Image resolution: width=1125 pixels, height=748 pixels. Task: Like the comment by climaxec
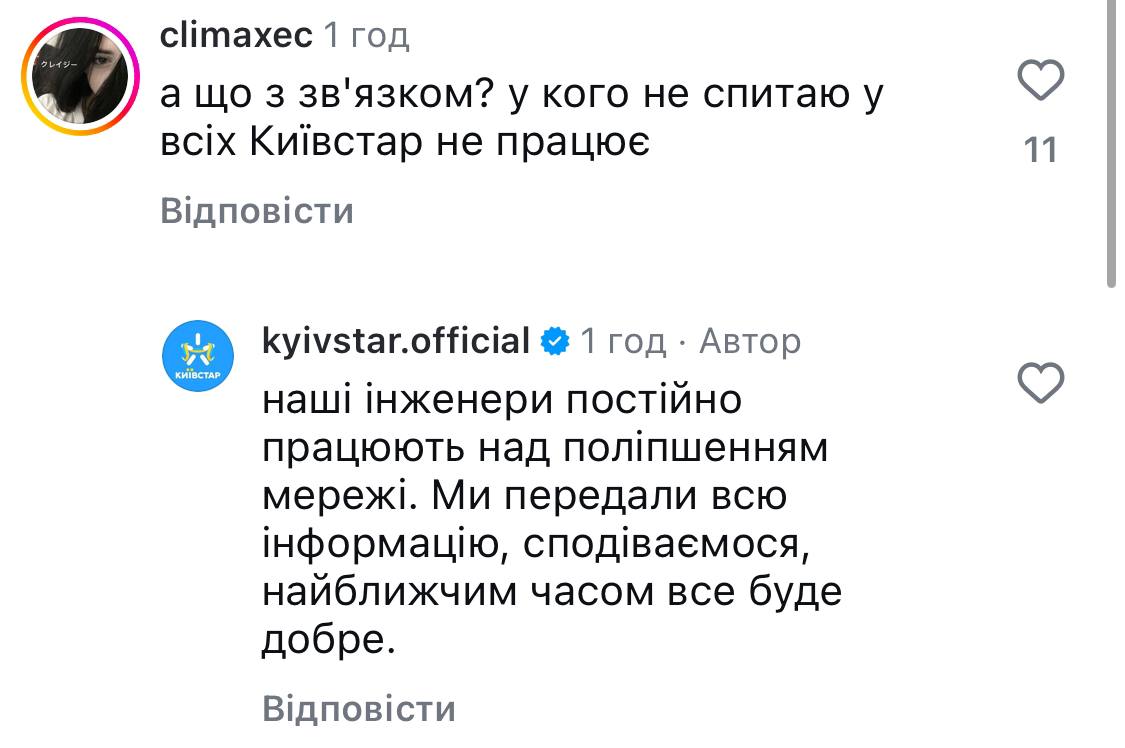(1040, 80)
